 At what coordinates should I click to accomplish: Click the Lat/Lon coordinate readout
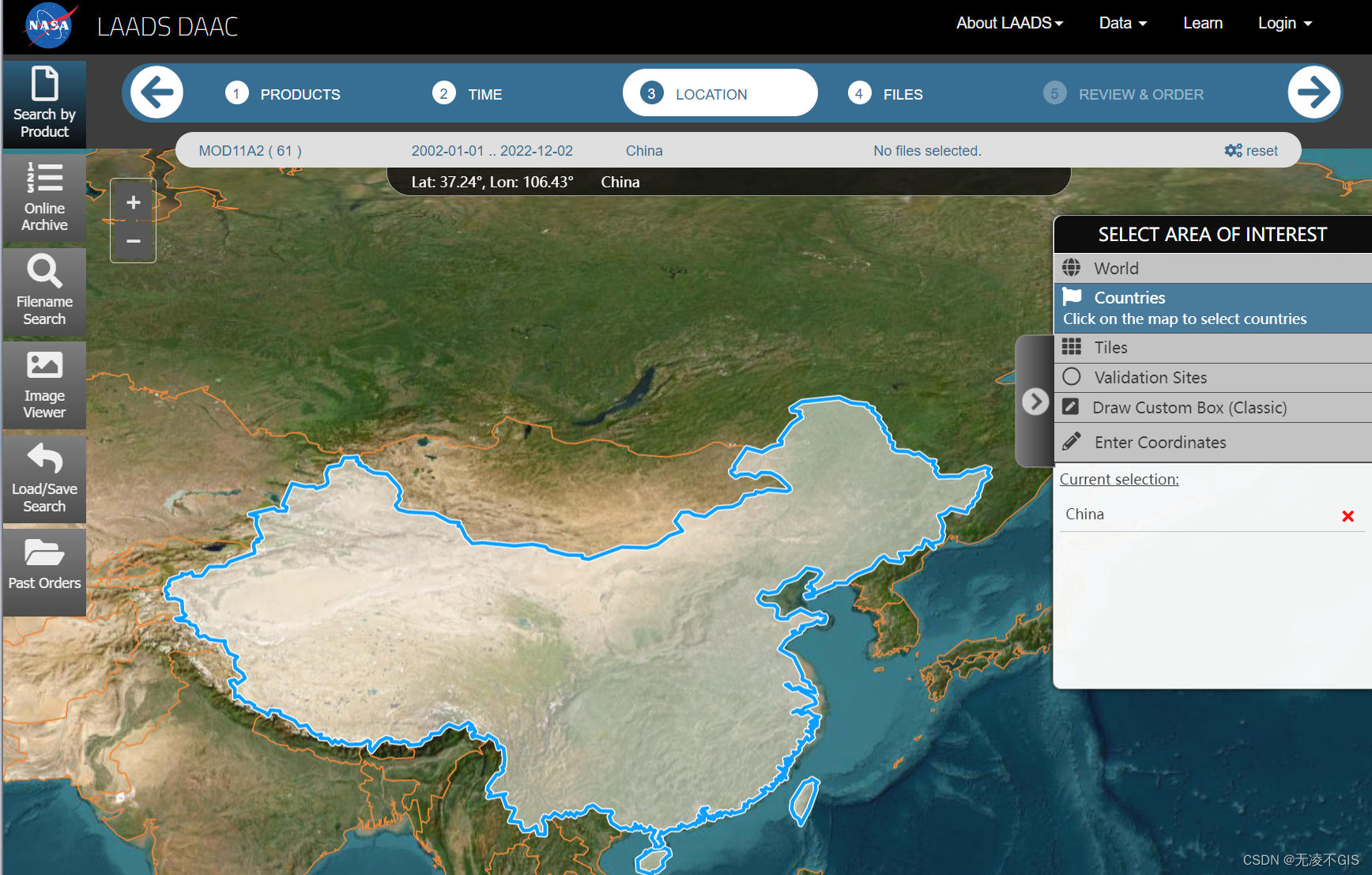492,182
